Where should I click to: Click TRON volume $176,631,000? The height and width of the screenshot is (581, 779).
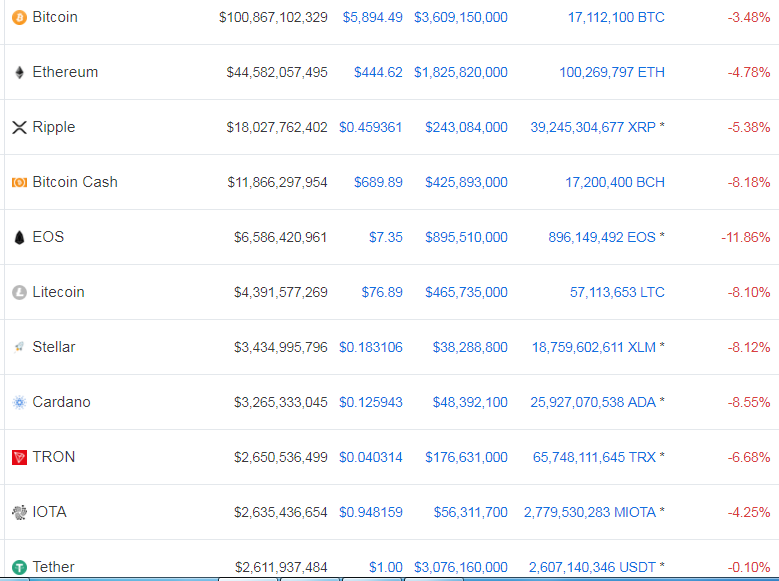(x=467, y=457)
